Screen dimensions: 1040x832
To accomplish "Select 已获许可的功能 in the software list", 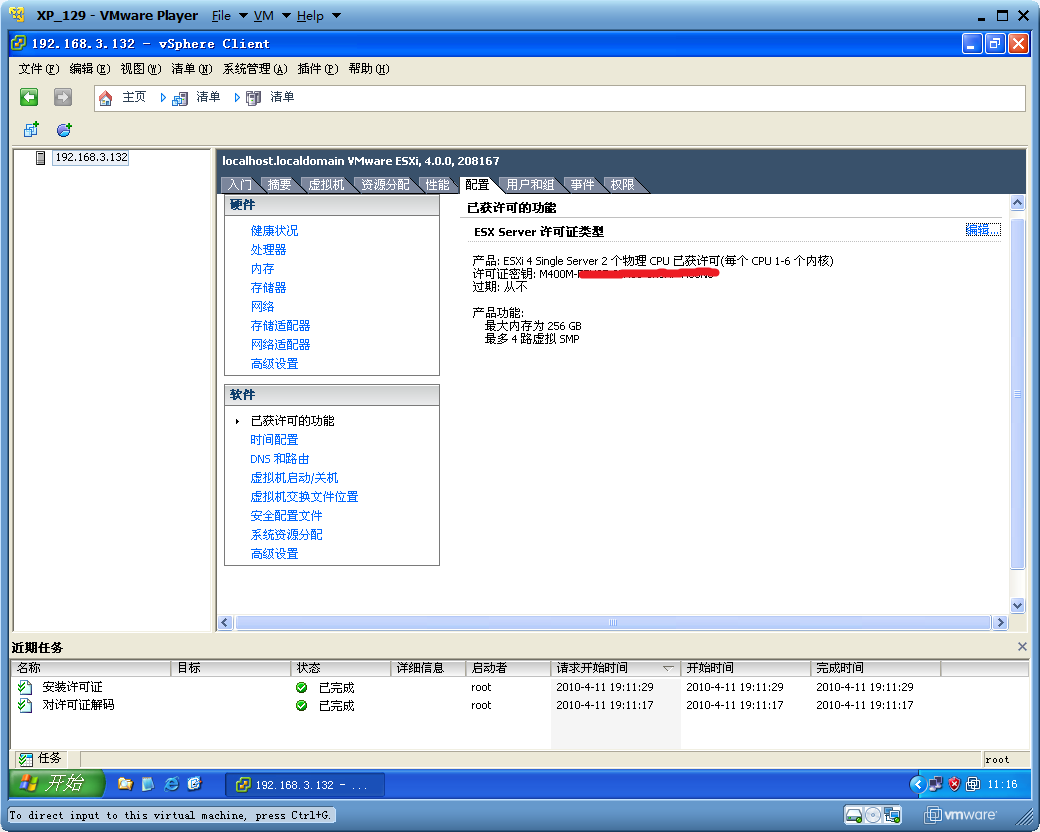I will (292, 421).
